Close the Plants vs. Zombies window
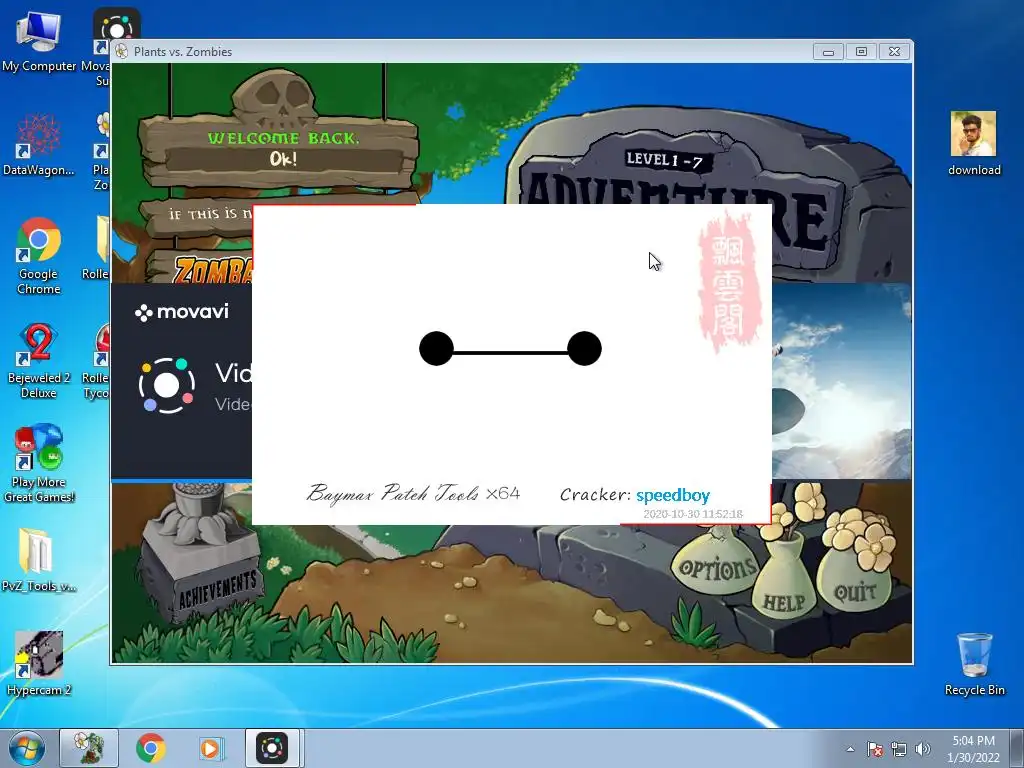Screen dimensions: 1024x768 [x=894, y=52]
